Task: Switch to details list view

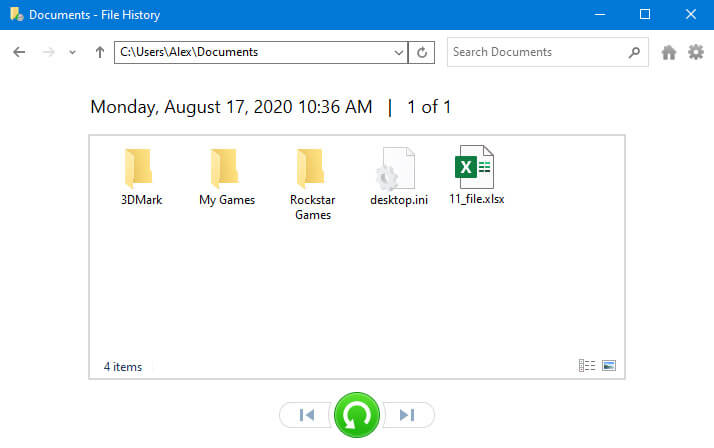Action: click(x=587, y=366)
